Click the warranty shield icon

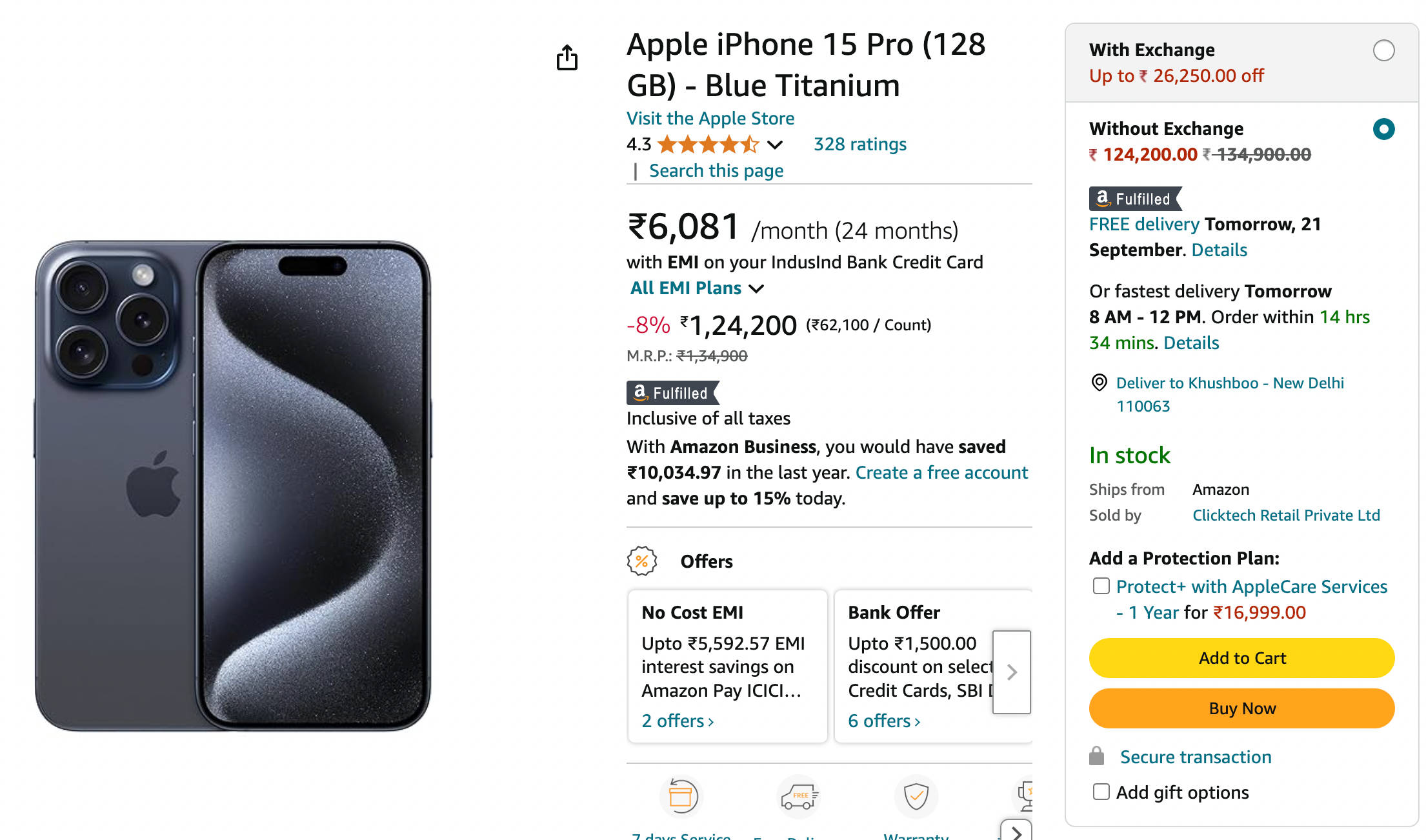pyautogui.click(x=916, y=796)
